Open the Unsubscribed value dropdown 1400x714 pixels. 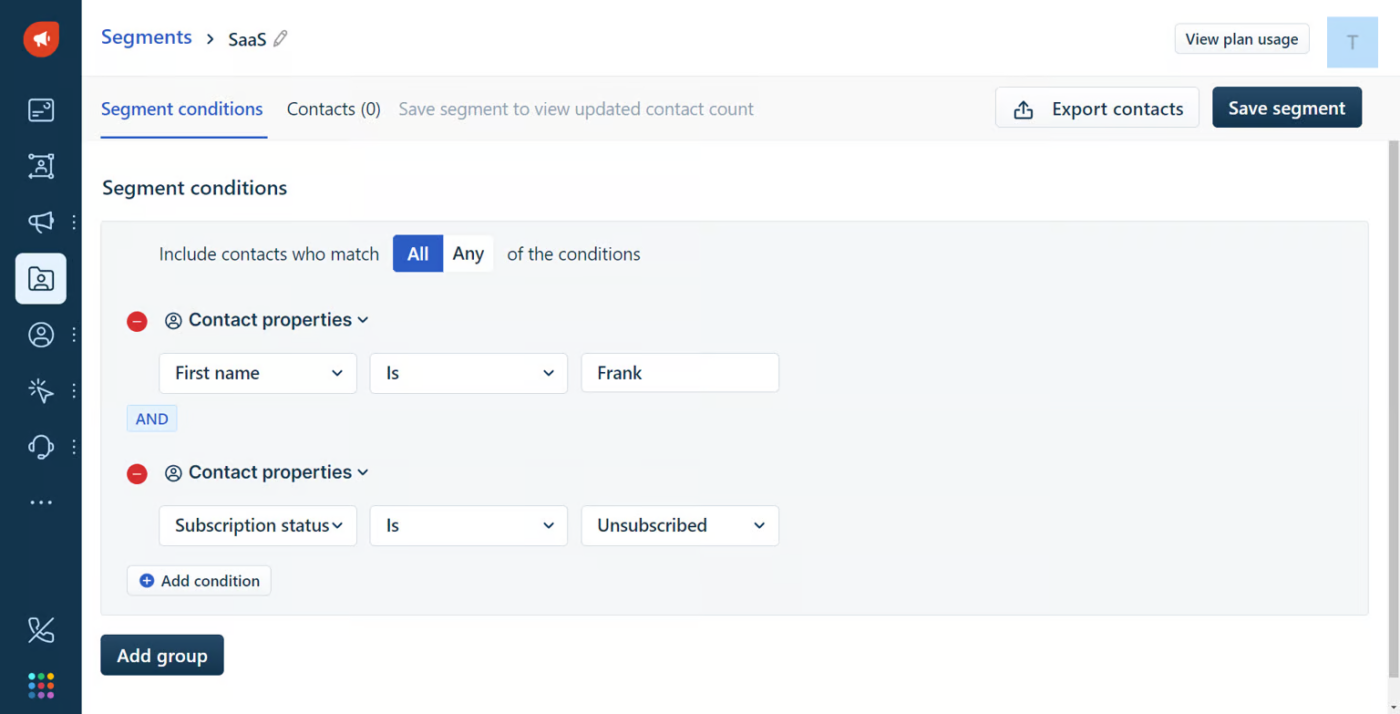coord(680,526)
